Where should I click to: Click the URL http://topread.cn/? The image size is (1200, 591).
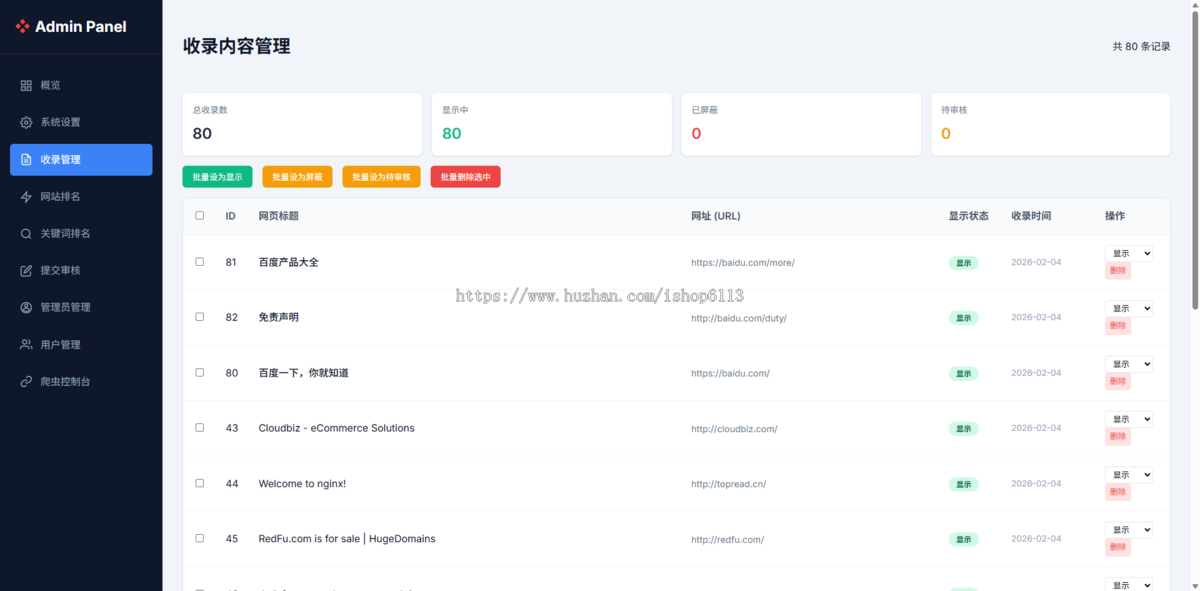[729, 484]
